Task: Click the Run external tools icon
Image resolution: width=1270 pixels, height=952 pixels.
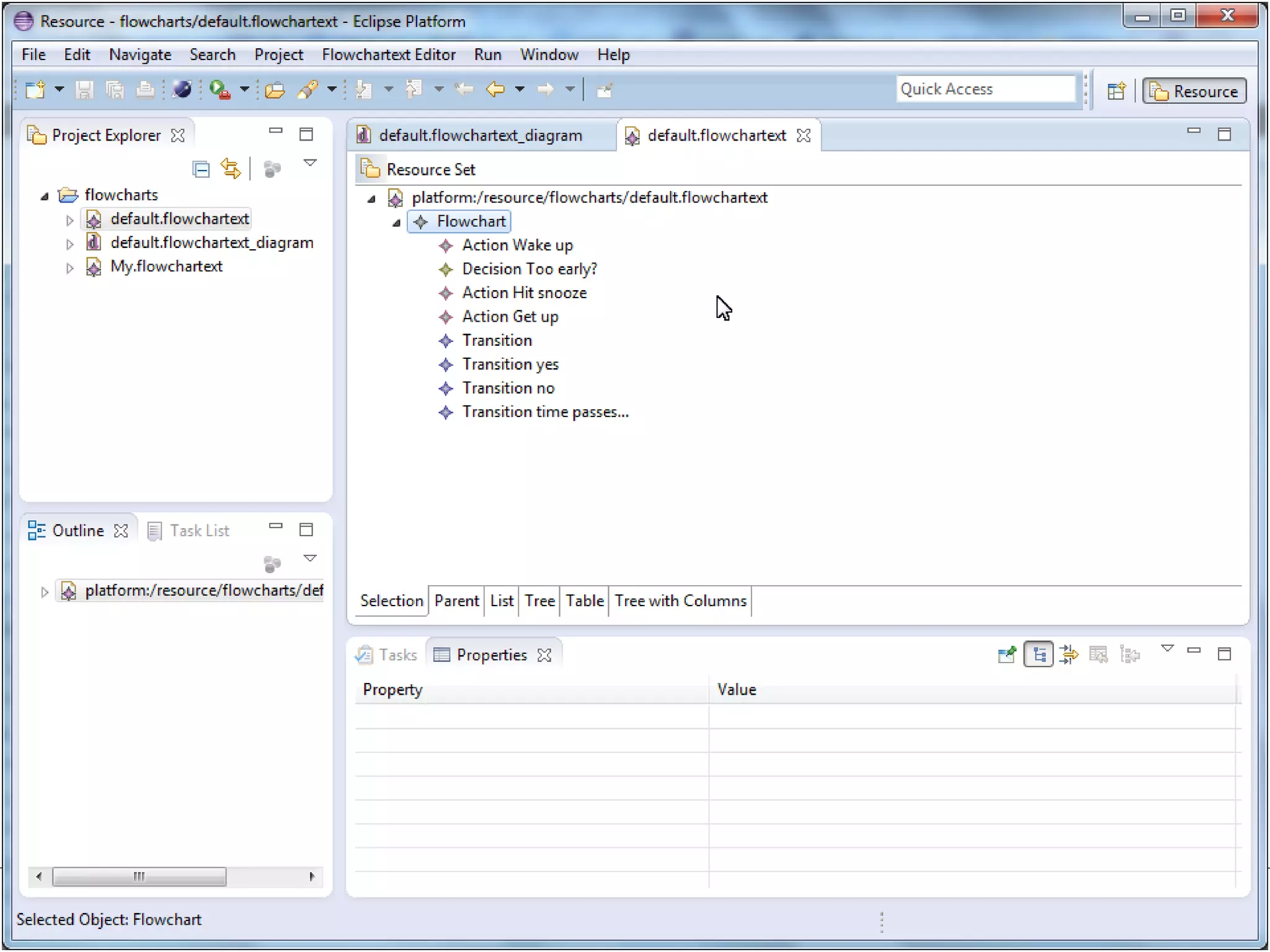Action: point(220,90)
